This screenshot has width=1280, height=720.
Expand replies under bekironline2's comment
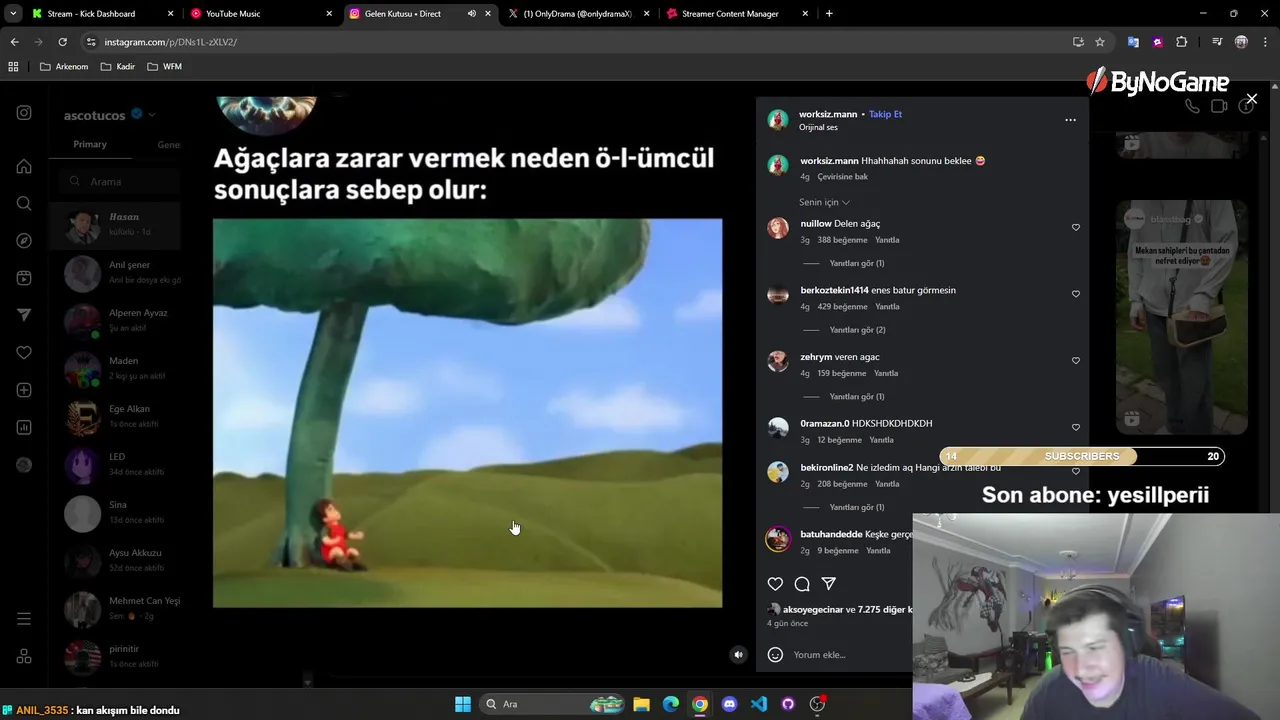857,507
